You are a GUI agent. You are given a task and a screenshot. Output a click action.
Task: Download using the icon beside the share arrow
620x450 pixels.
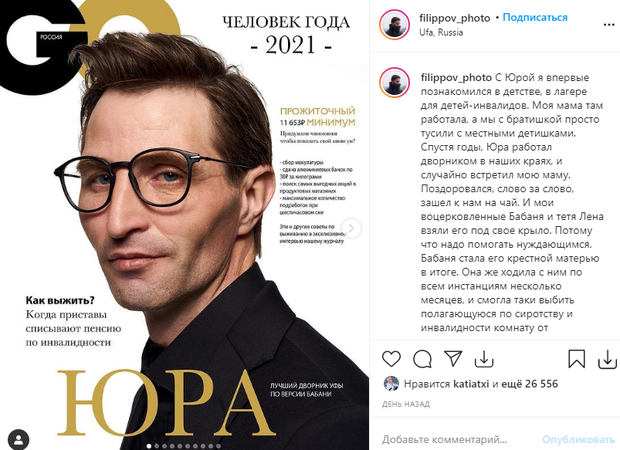pyautogui.click(x=484, y=359)
